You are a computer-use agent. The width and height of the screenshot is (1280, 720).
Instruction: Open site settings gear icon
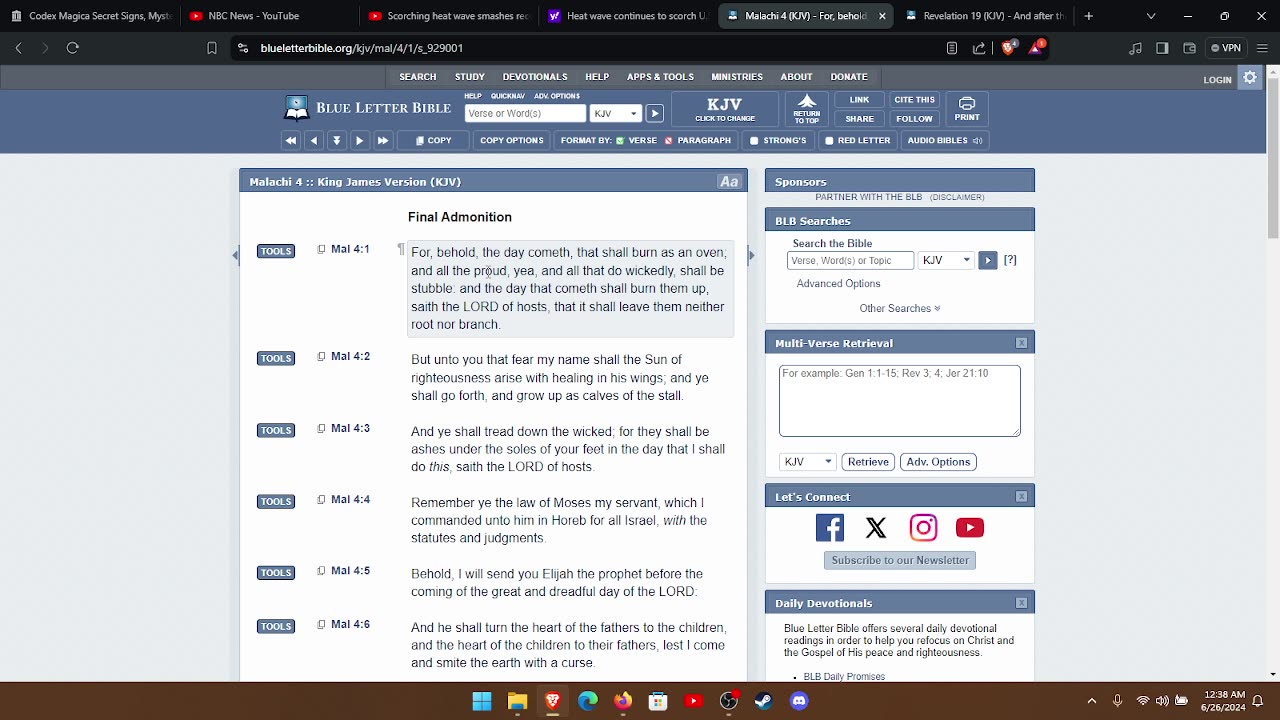(x=1250, y=77)
